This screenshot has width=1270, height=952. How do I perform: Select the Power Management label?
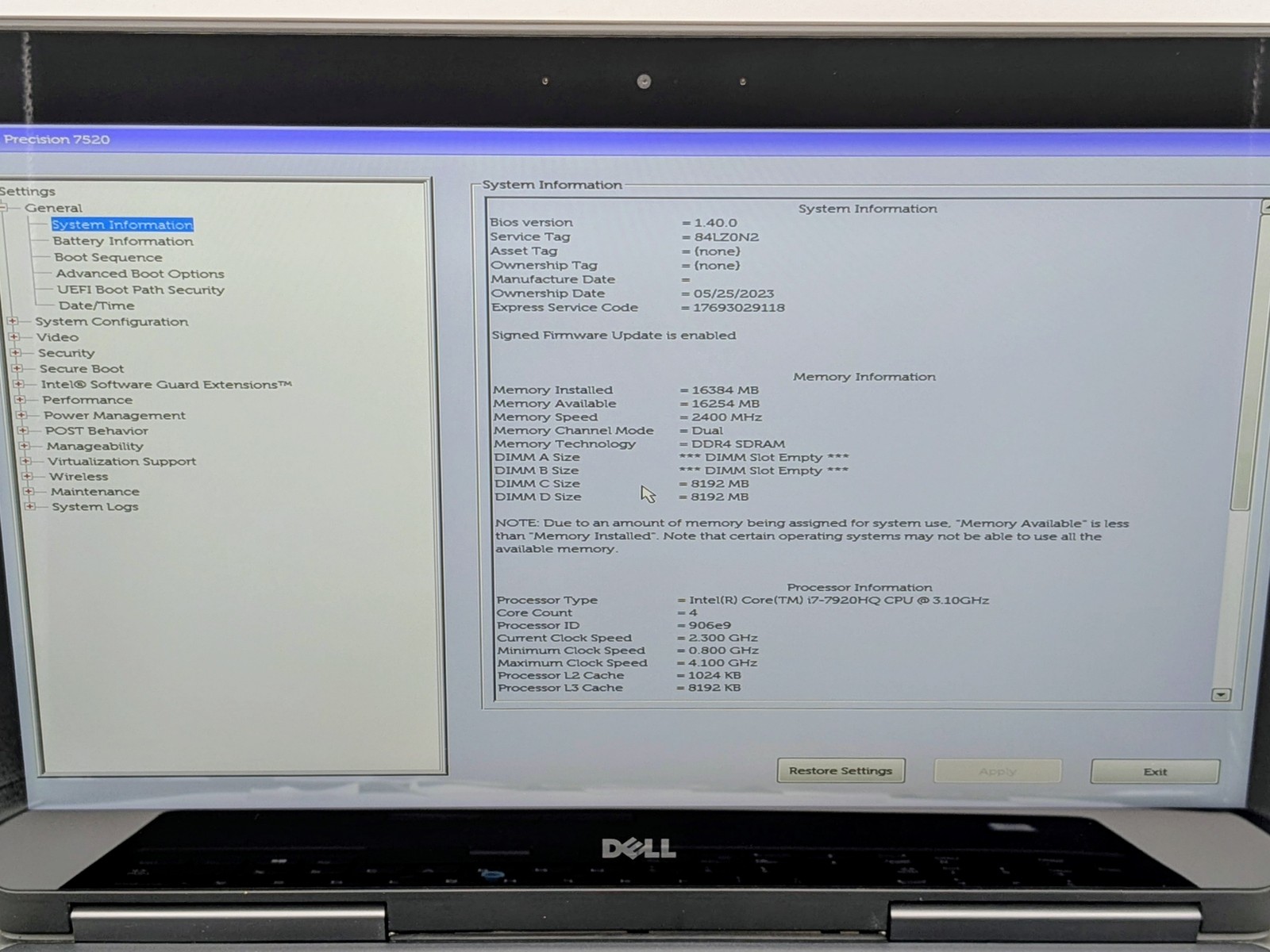114,416
